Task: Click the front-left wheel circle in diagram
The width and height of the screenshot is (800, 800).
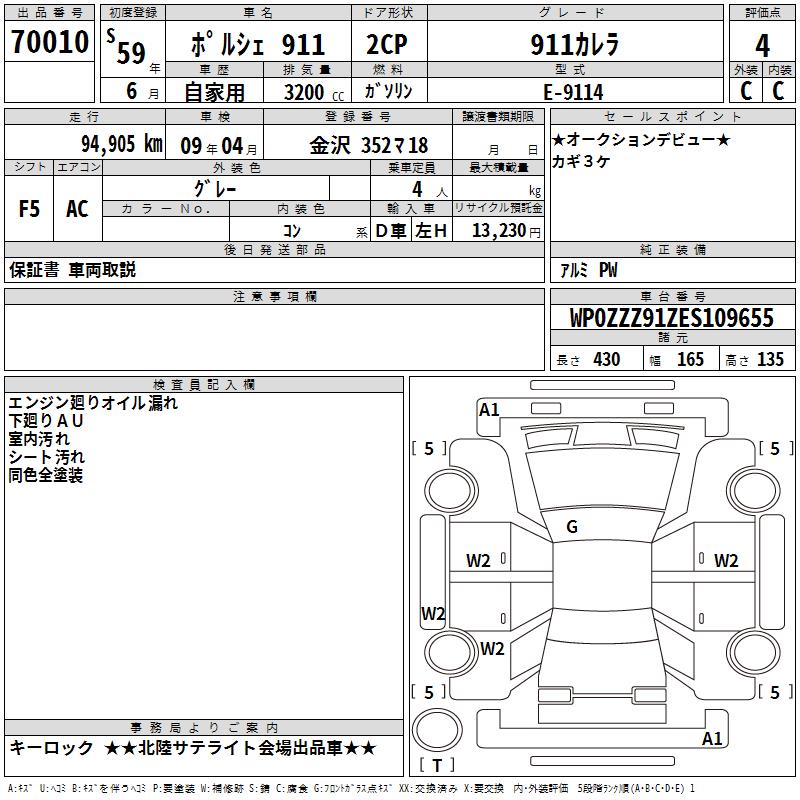Action: coord(451,491)
